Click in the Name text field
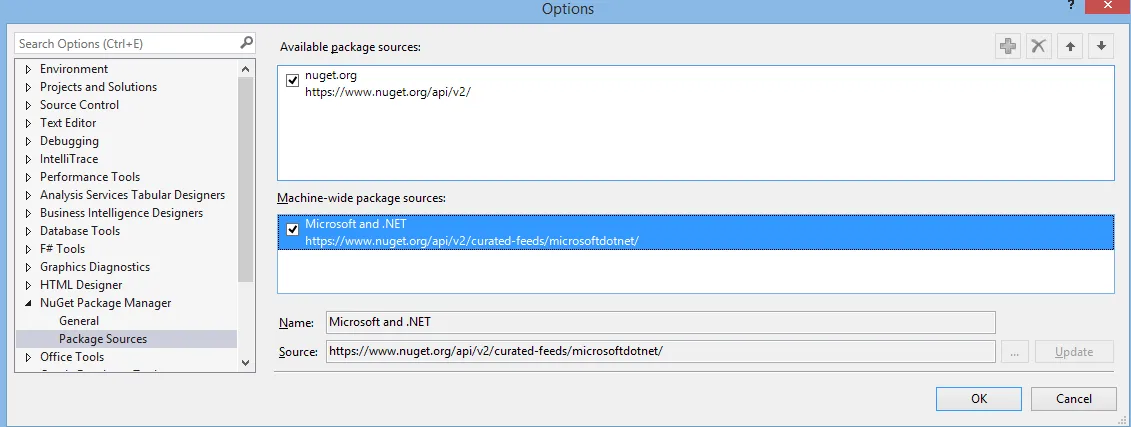This screenshot has height=427, width=1131. [x=660, y=322]
